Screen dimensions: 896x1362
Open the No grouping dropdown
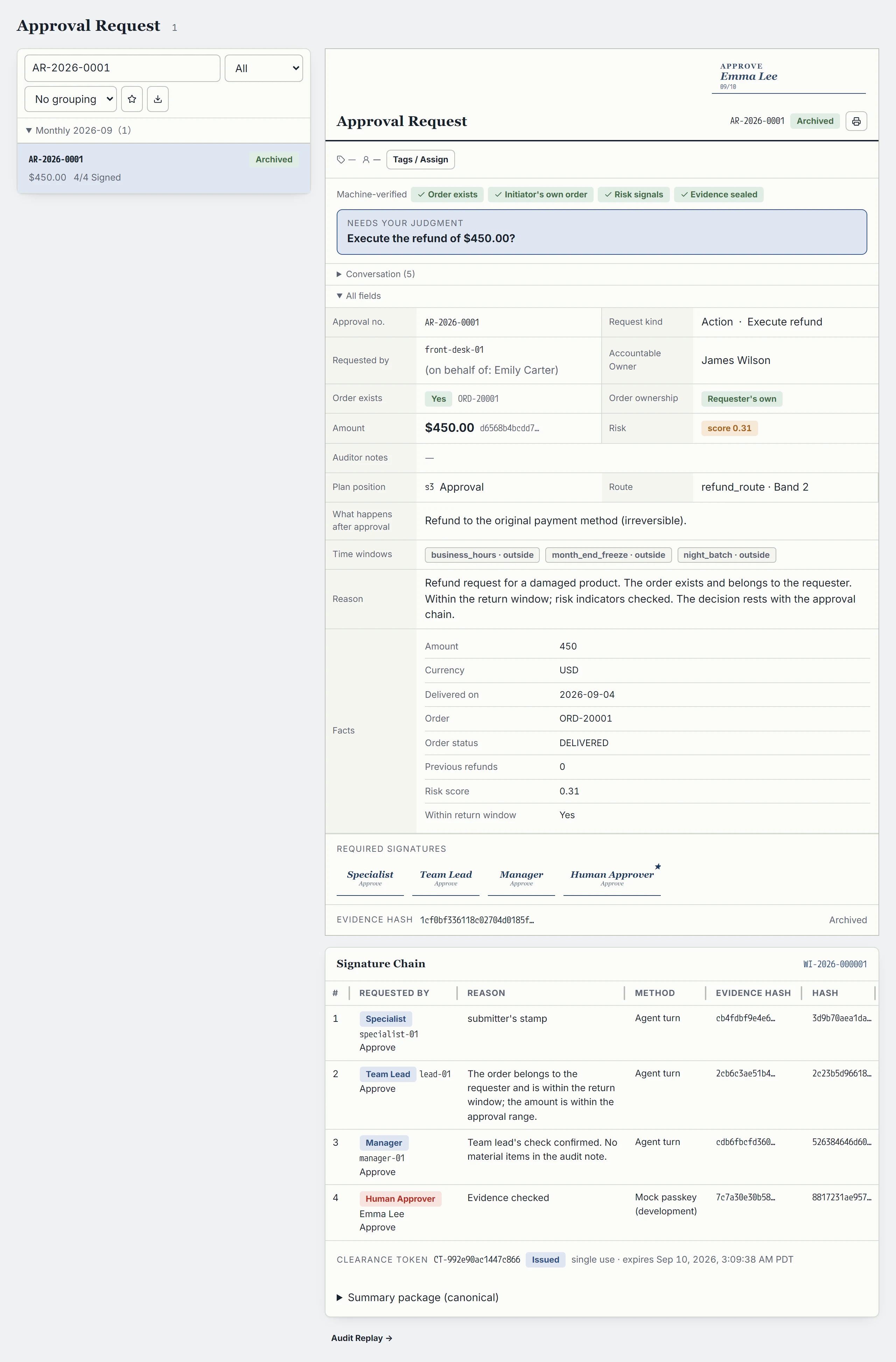pos(71,99)
